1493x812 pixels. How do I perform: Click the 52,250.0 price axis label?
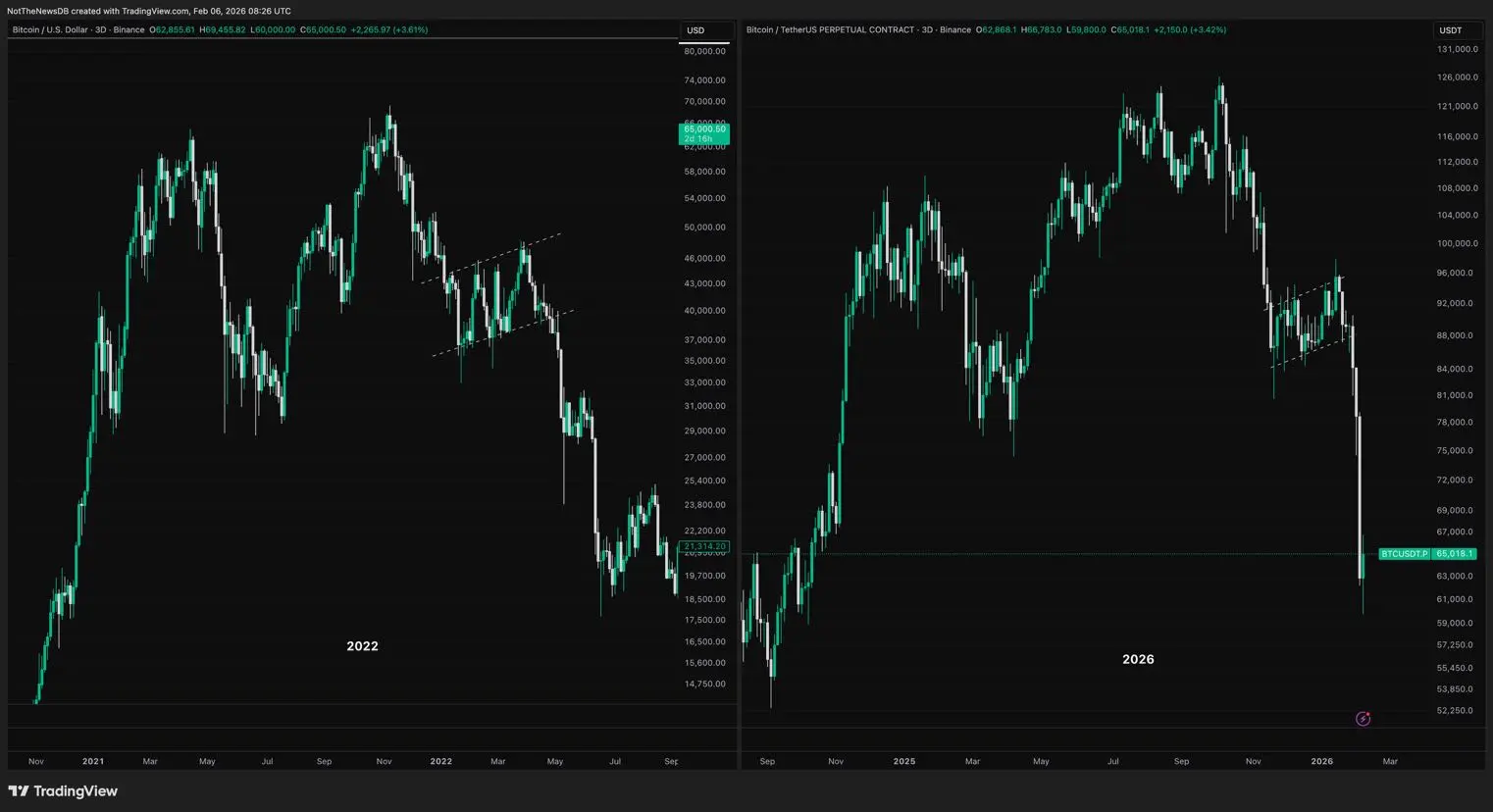tap(1455, 711)
